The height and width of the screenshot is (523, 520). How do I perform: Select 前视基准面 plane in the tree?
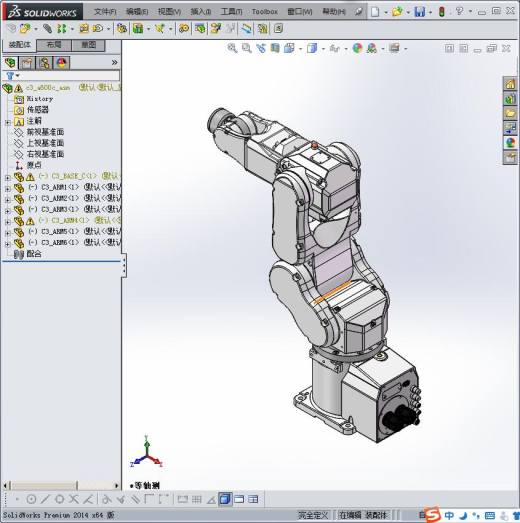click(x=45, y=132)
